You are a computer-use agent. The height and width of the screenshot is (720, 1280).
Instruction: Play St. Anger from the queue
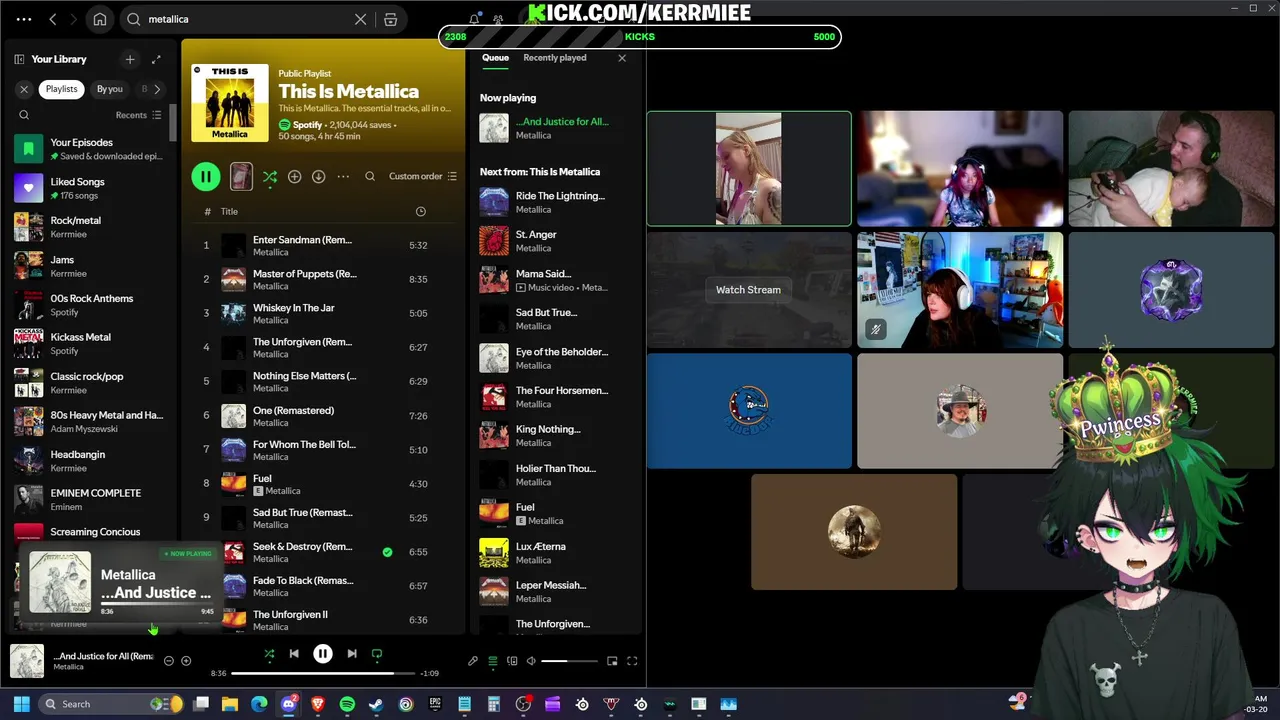click(555, 241)
